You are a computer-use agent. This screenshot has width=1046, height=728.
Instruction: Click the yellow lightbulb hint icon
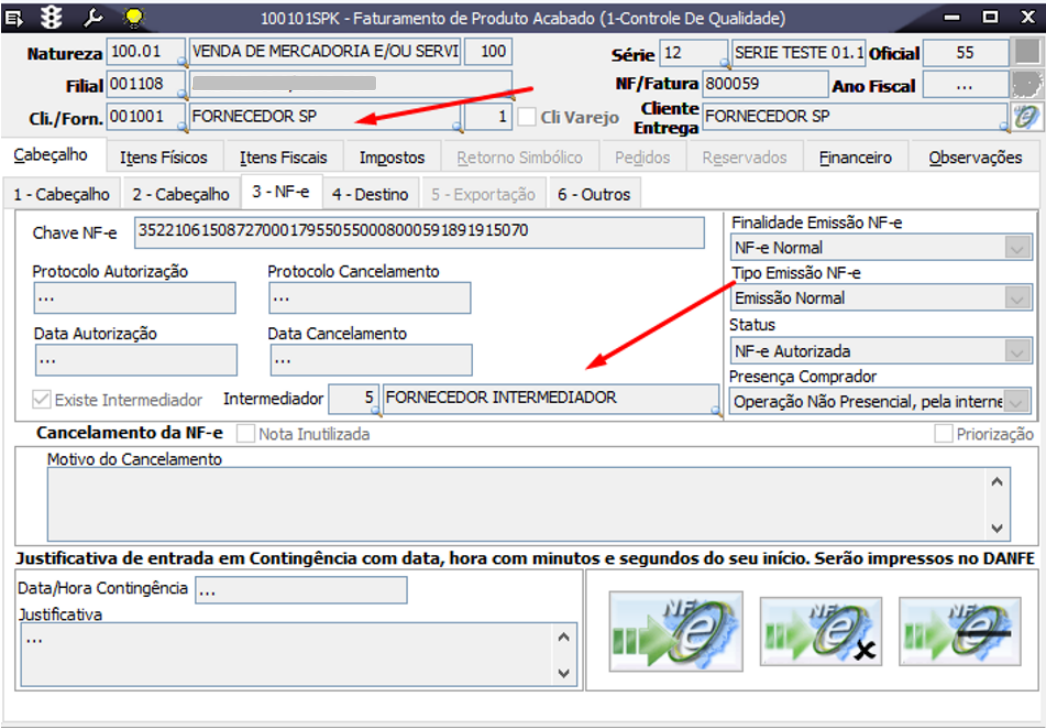pos(134,18)
